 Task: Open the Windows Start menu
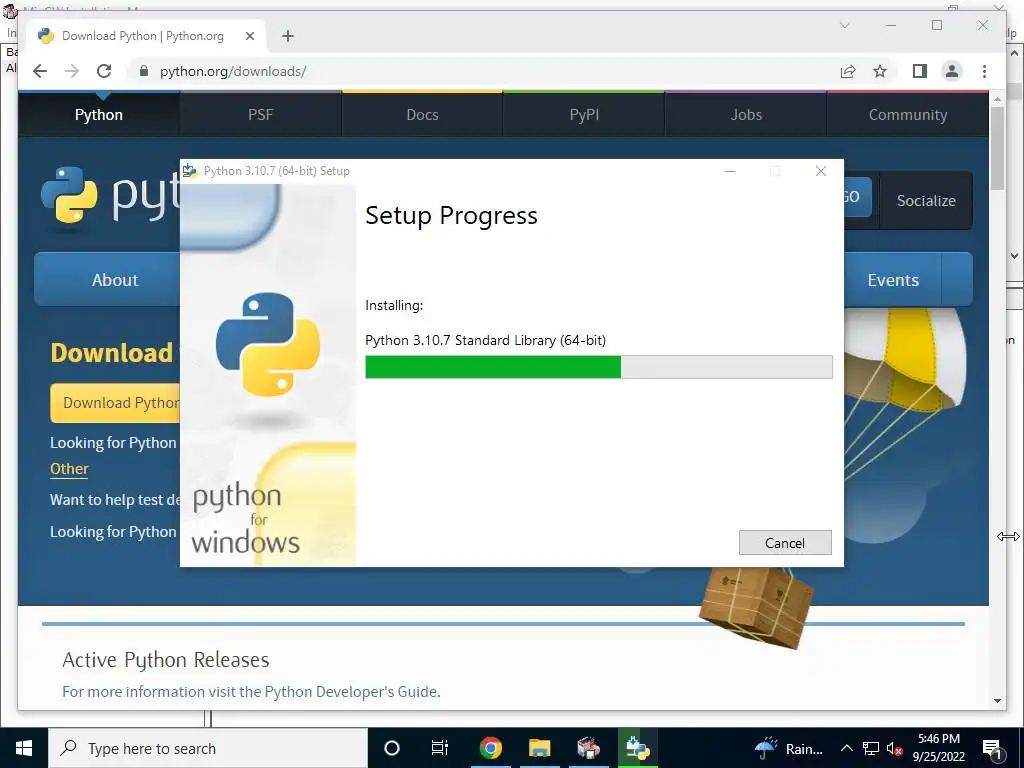click(24, 748)
